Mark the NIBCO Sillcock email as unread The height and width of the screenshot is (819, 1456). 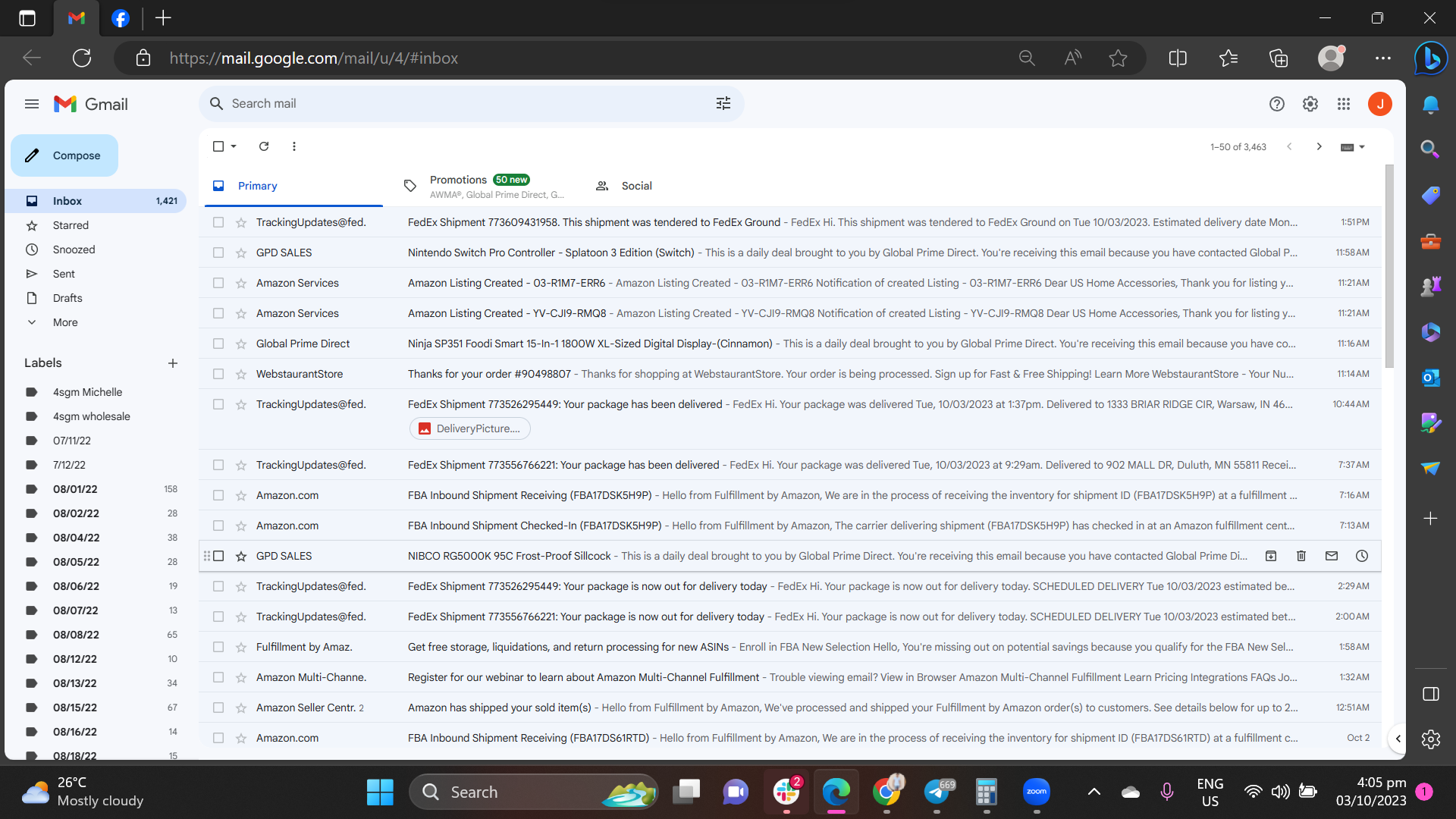(1332, 556)
